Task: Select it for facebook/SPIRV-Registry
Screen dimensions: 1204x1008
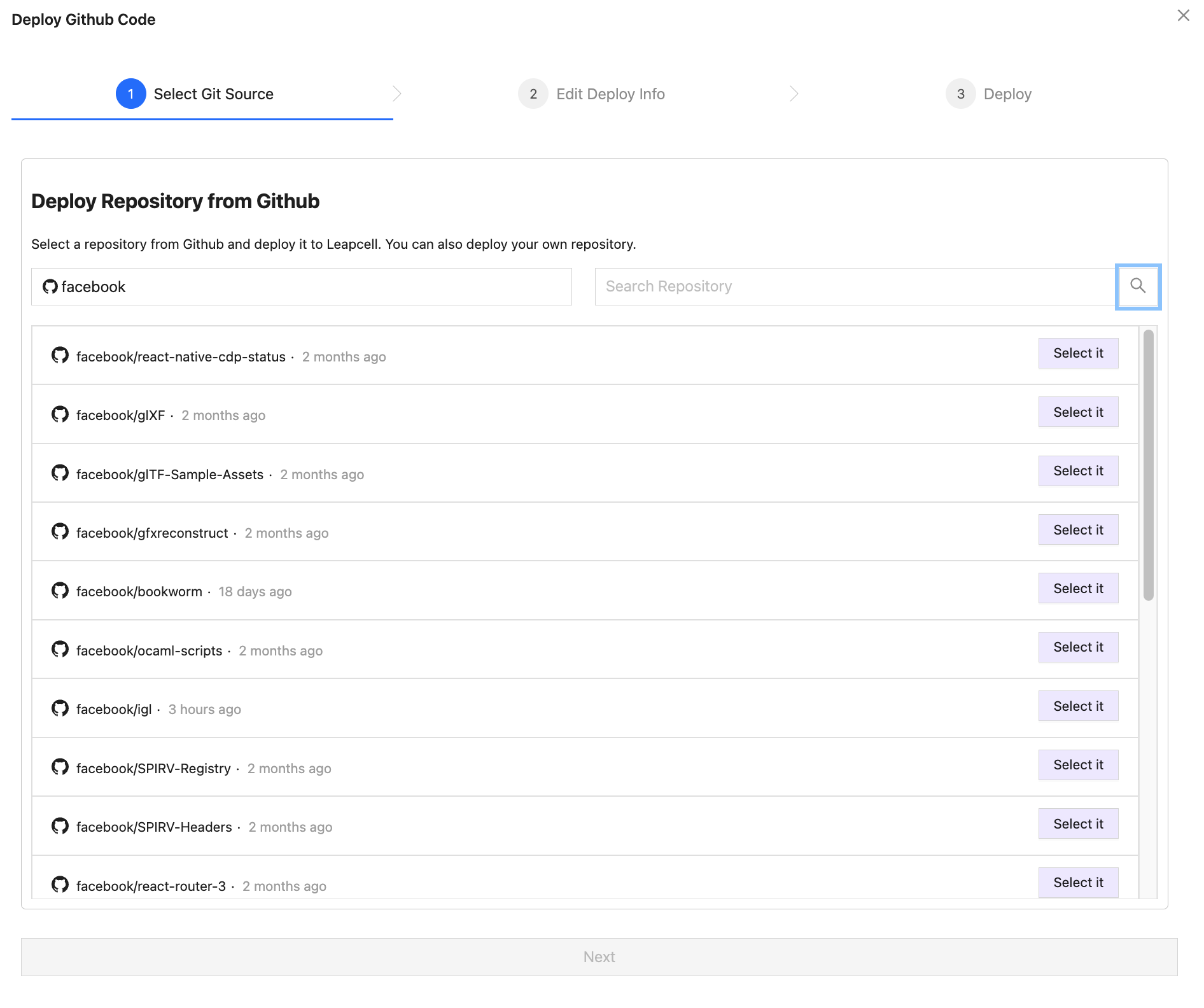Action: (1078, 765)
